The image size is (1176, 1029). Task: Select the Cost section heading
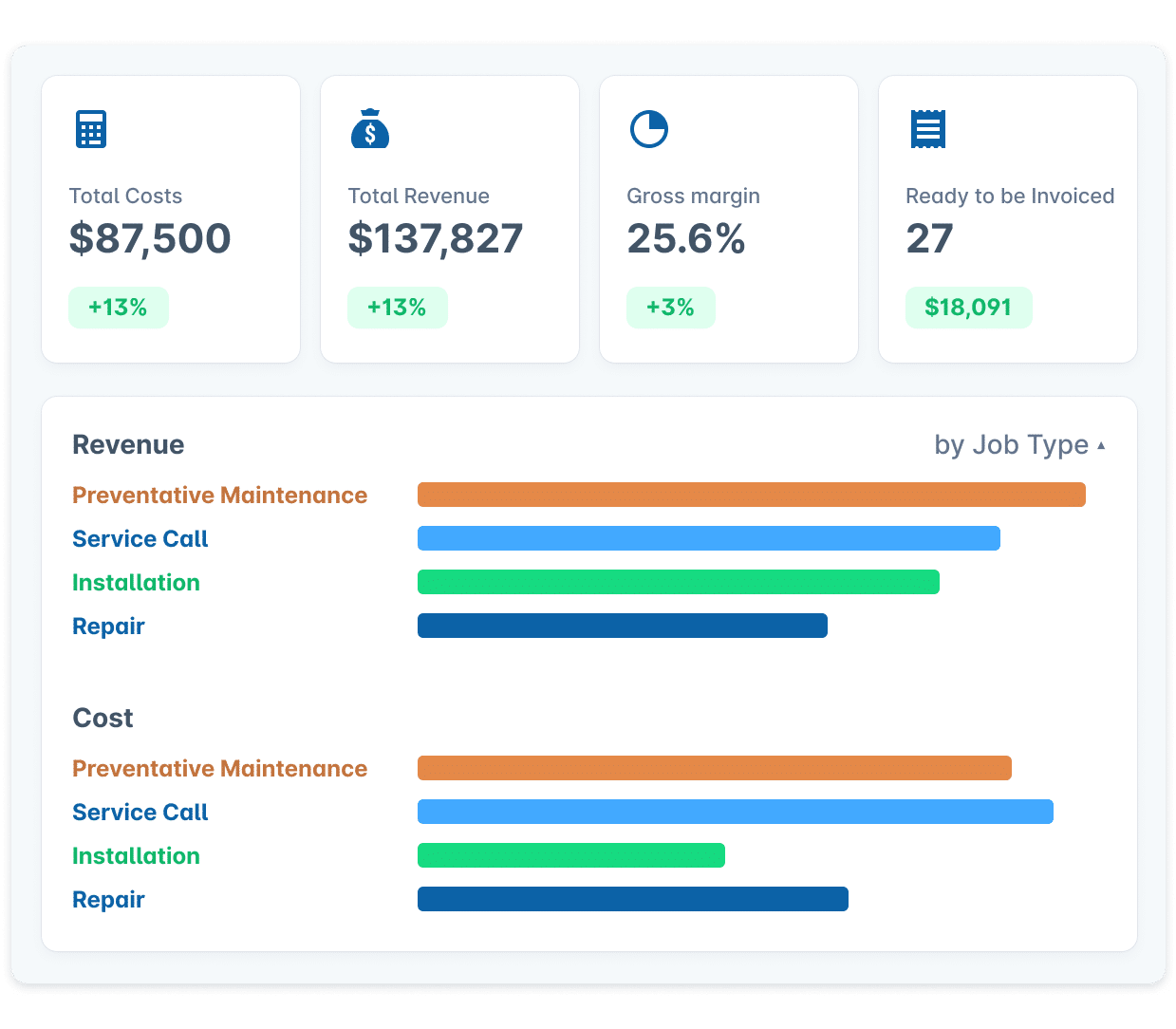(x=103, y=718)
